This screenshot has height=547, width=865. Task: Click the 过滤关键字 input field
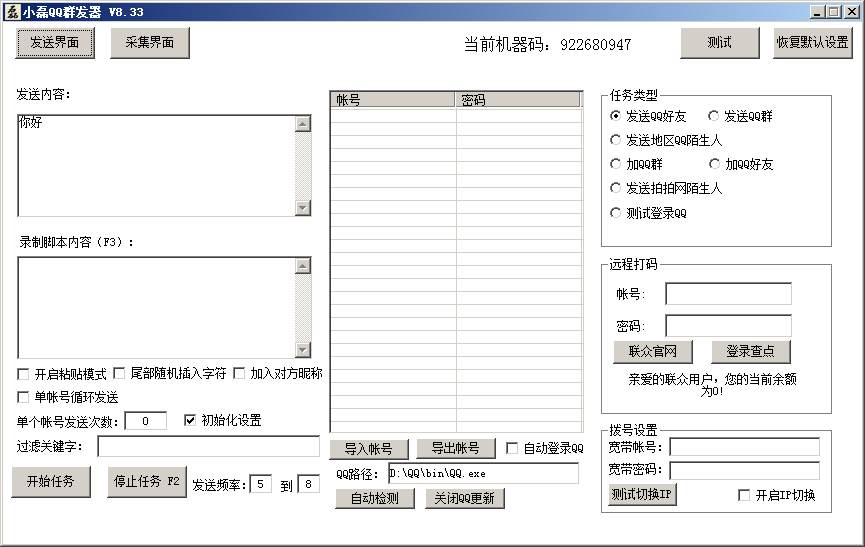[x=209, y=446]
